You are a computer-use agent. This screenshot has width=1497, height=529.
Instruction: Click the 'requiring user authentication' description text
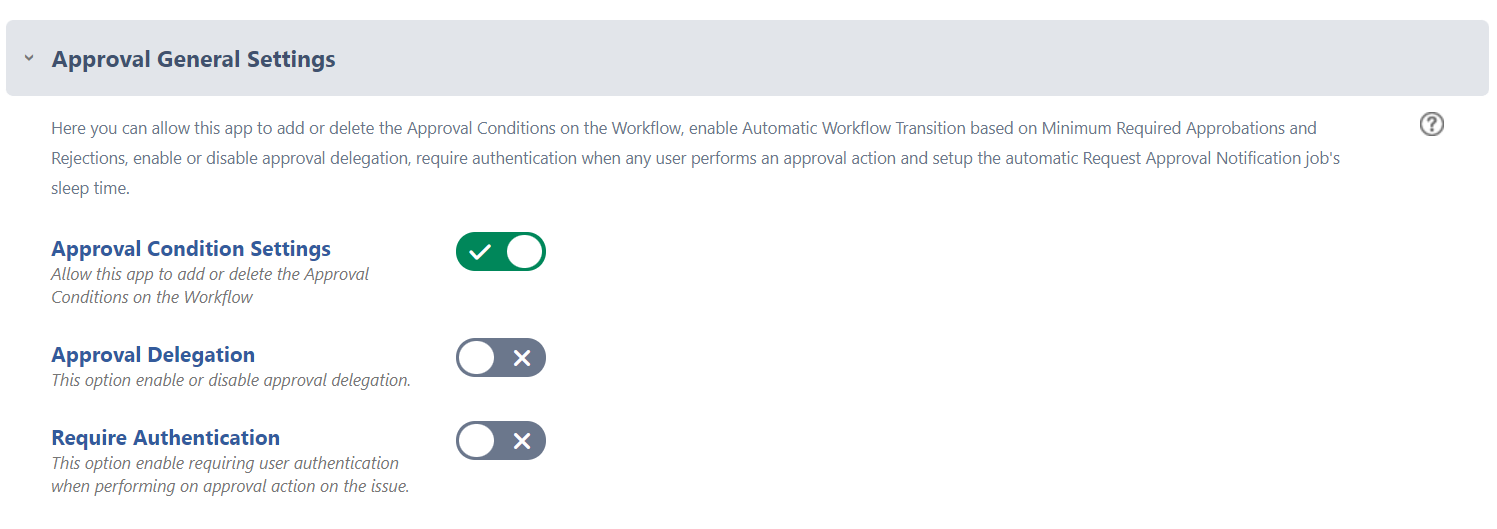(230, 475)
